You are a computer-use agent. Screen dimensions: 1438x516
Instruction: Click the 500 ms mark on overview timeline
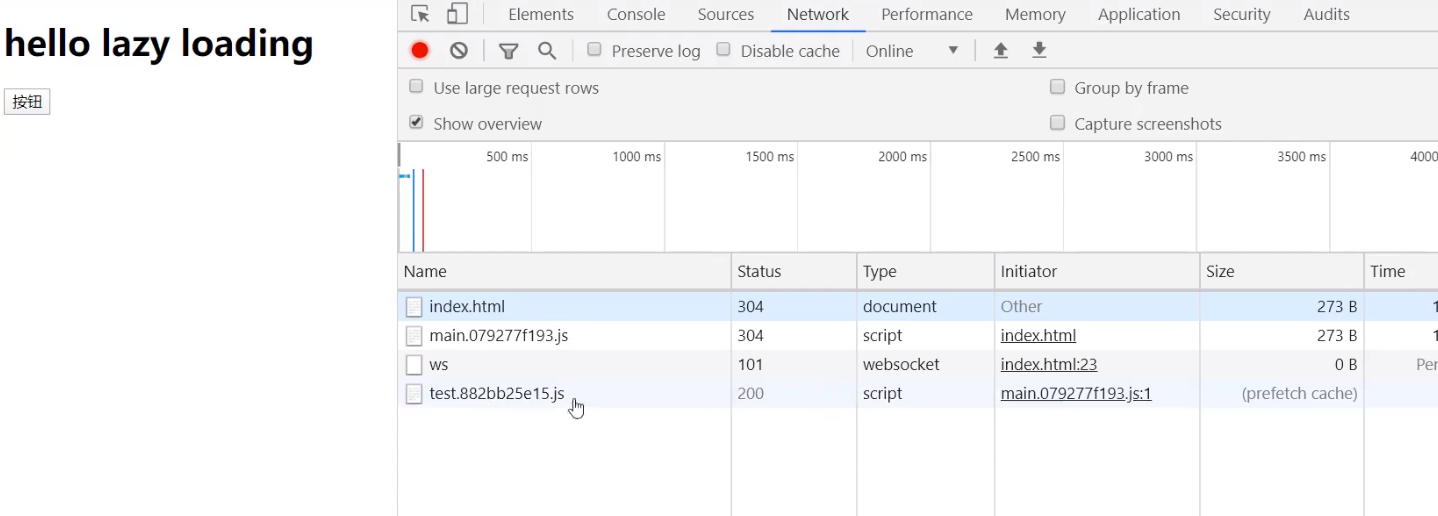(507, 157)
